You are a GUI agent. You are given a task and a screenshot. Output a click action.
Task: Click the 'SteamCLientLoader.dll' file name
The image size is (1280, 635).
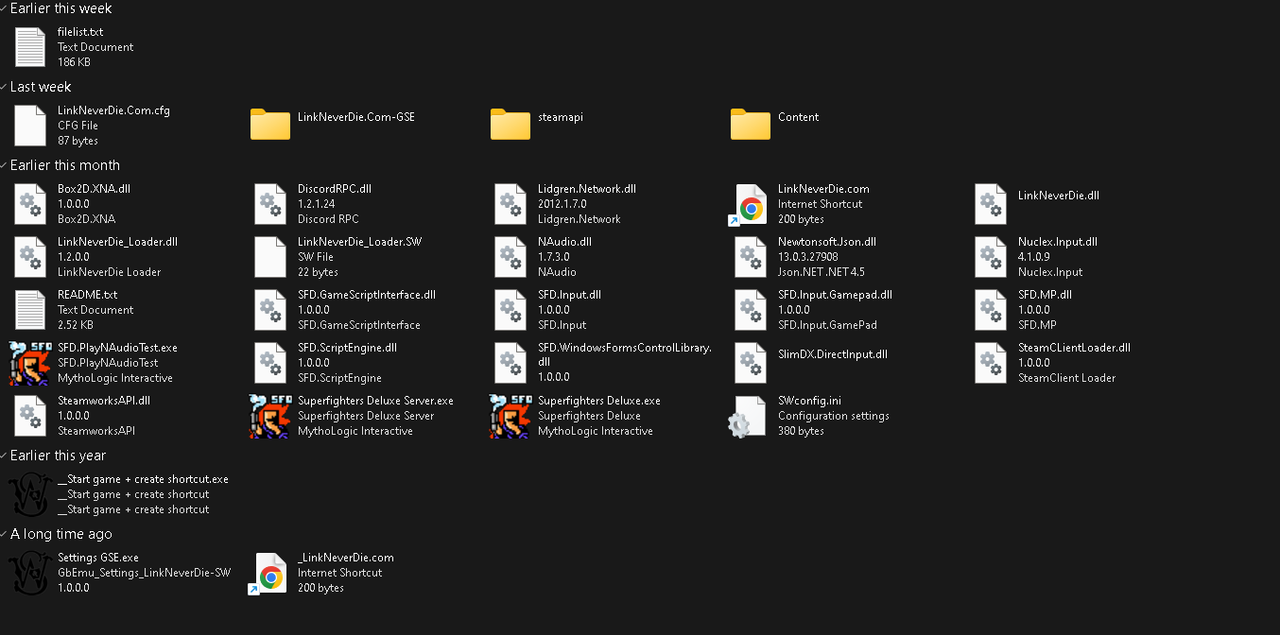[x=1074, y=348]
